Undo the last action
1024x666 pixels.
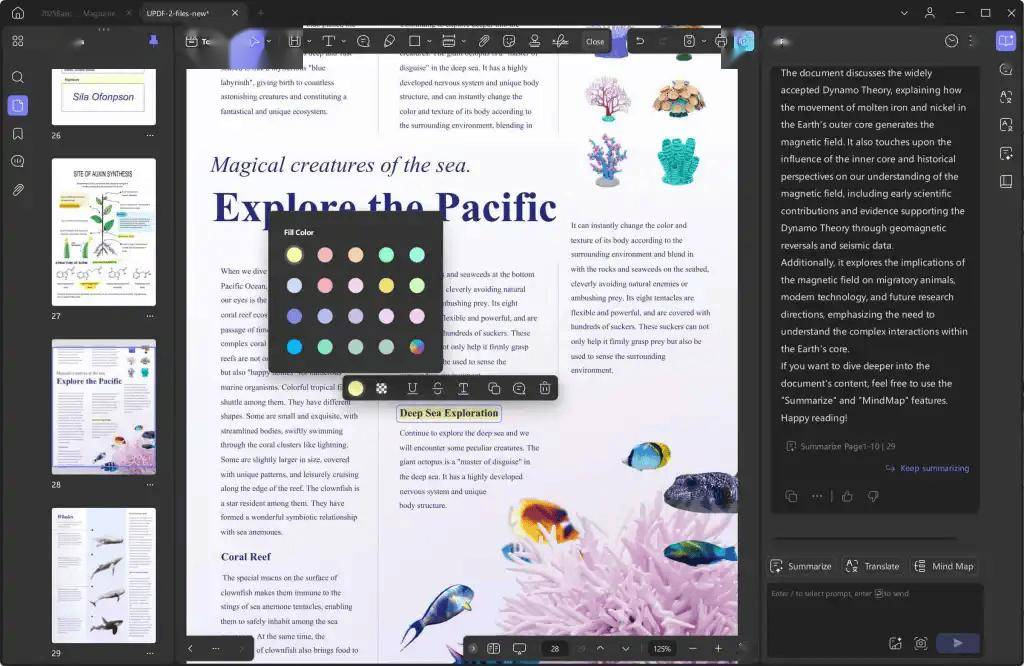coord(640,41)
